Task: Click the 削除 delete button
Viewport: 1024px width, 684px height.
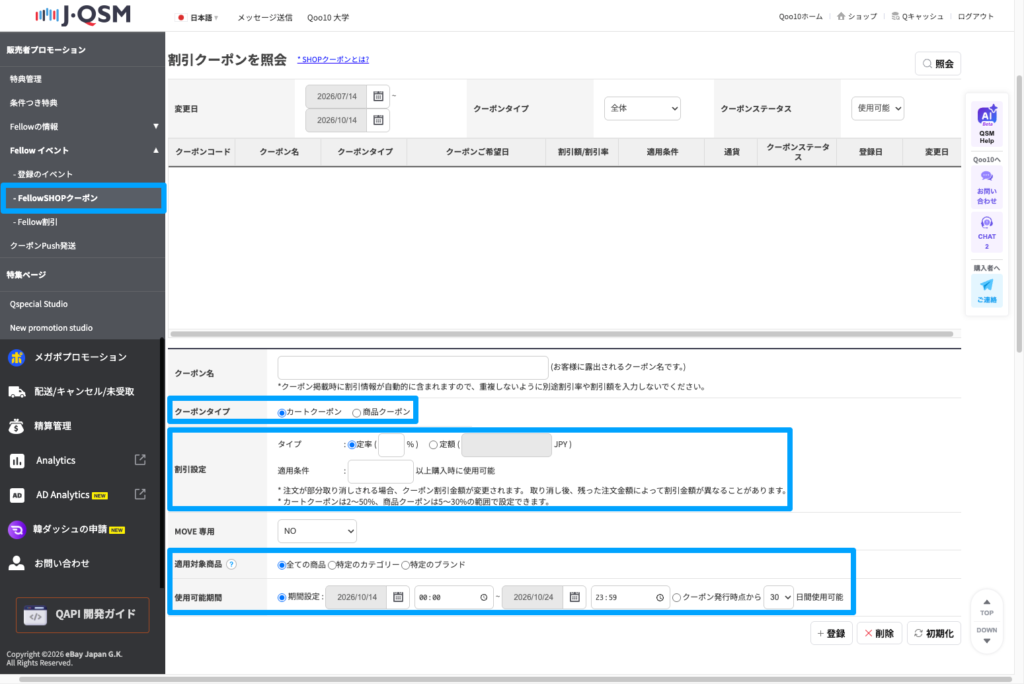Action: [x=879, y=633]
